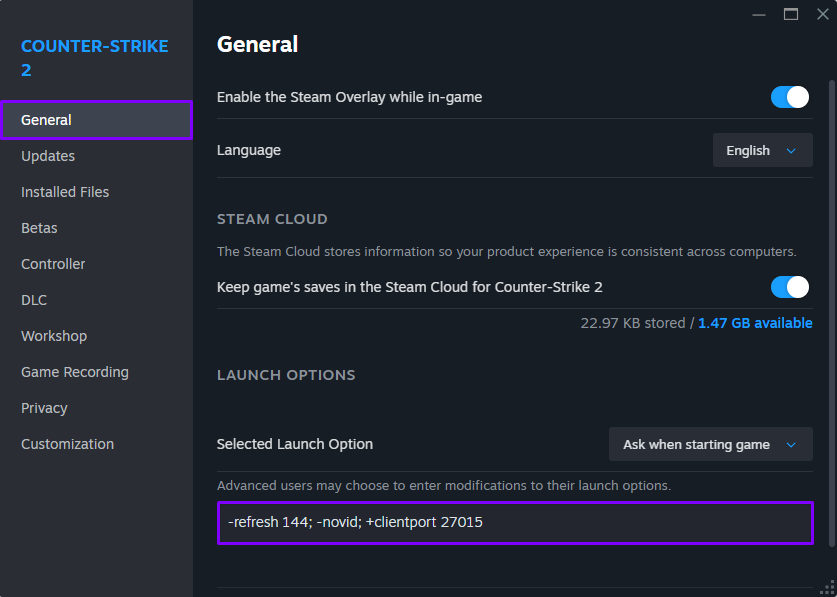The height and width of the screenshot is (597, 837).
Task: Open the English language dropdown
Action: pos(762,150)
